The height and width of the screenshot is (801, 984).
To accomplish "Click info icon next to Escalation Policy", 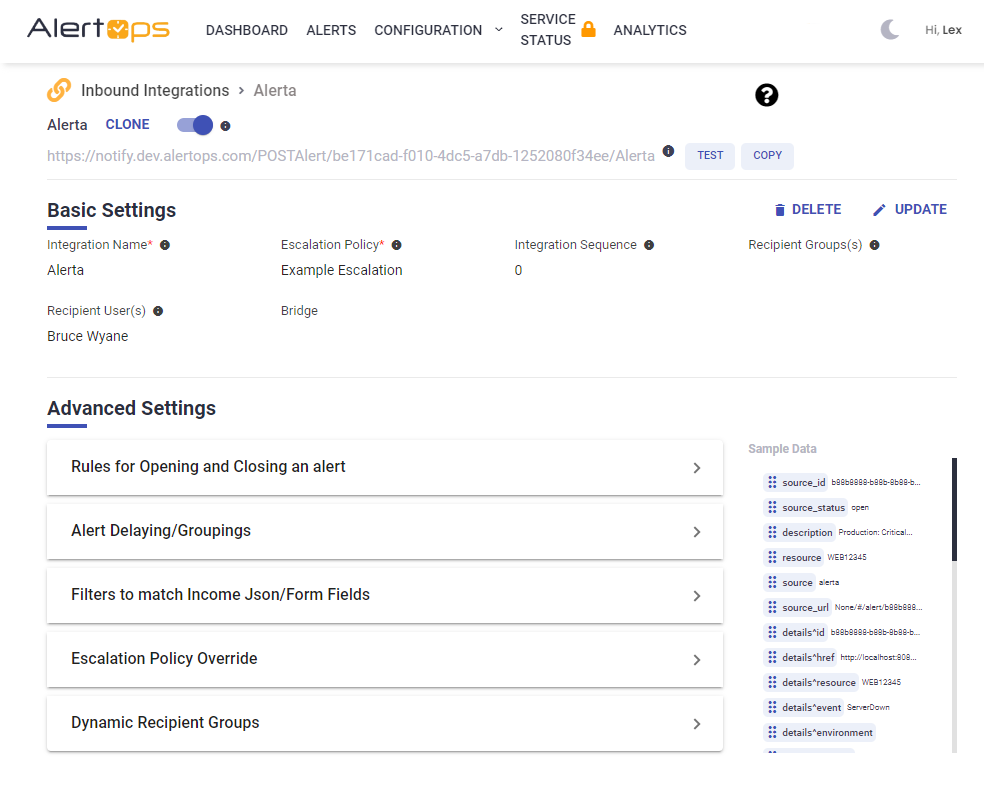I will (x=396, y=245).
